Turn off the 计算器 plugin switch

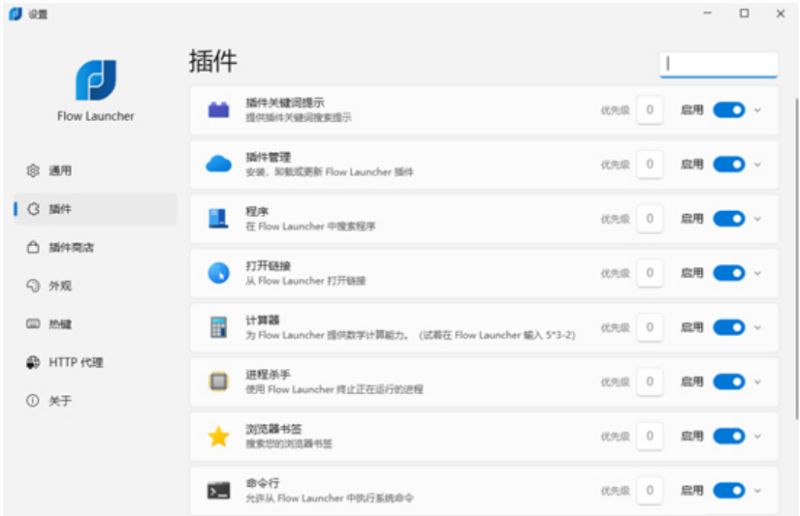tap(728, 327)
